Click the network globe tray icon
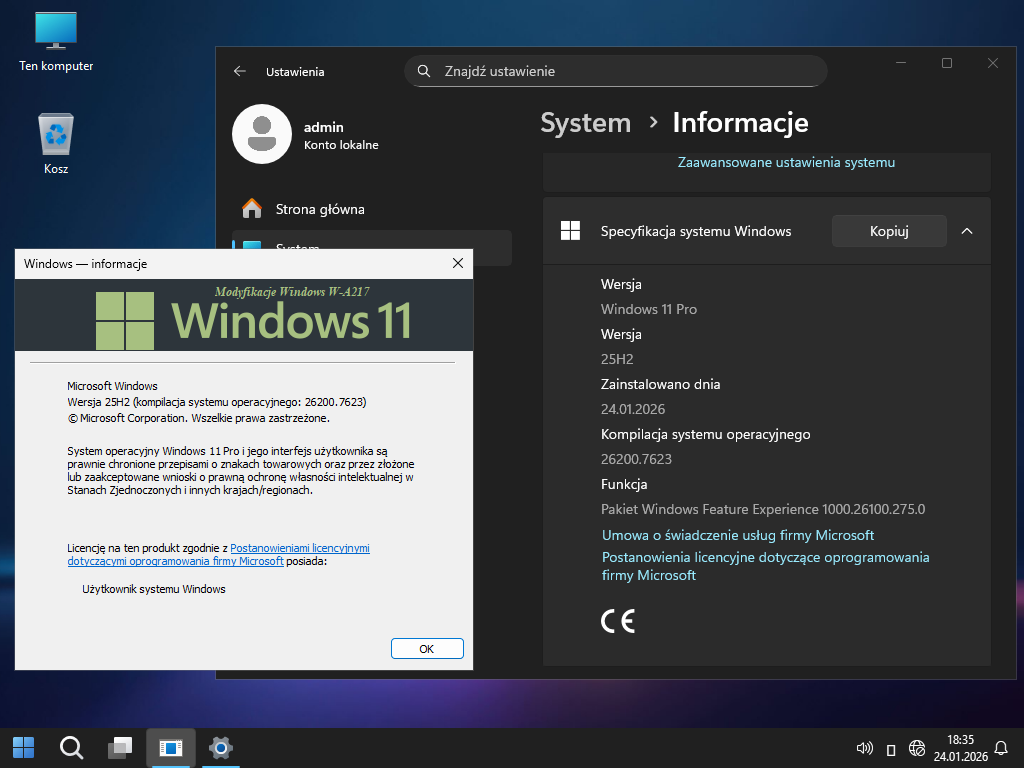 [917, 748]
